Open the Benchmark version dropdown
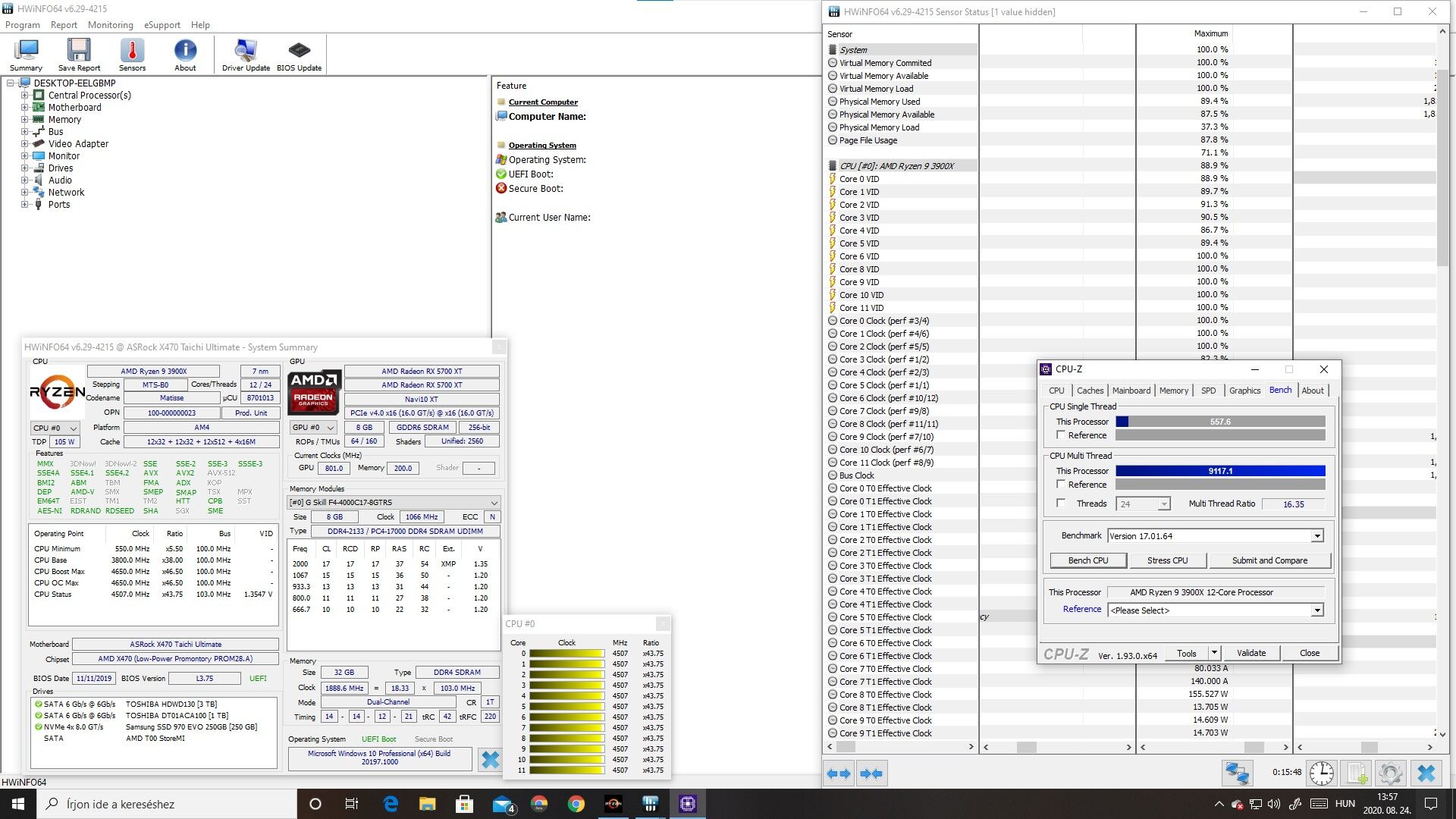 (1317, 536)
